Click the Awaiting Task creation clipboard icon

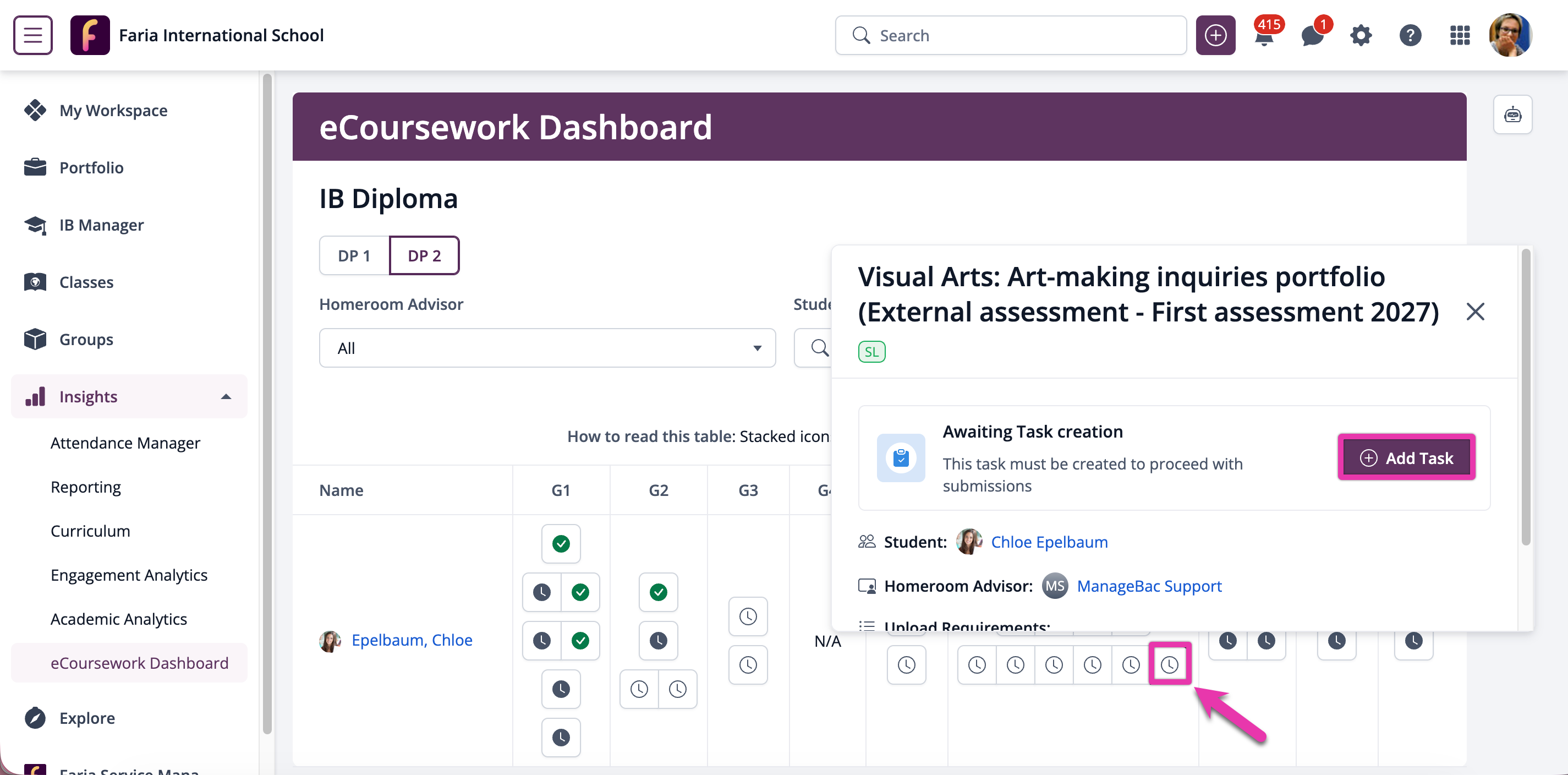(900, 458)
